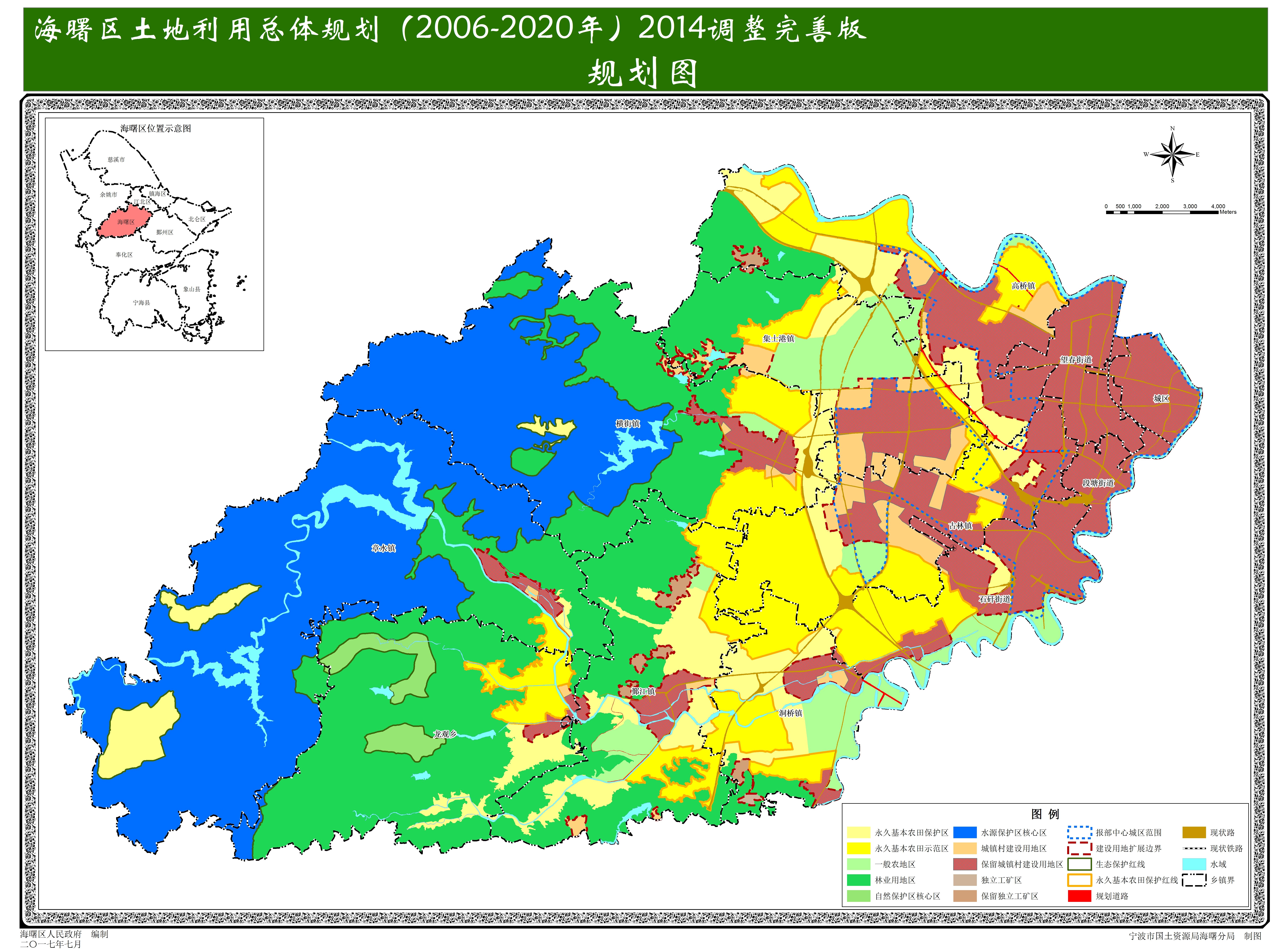This screenshot has width=1288, height=952.
Task: Click the compass rose north arrow icon
Action: pyautogui.click(x=1172, y=155)
